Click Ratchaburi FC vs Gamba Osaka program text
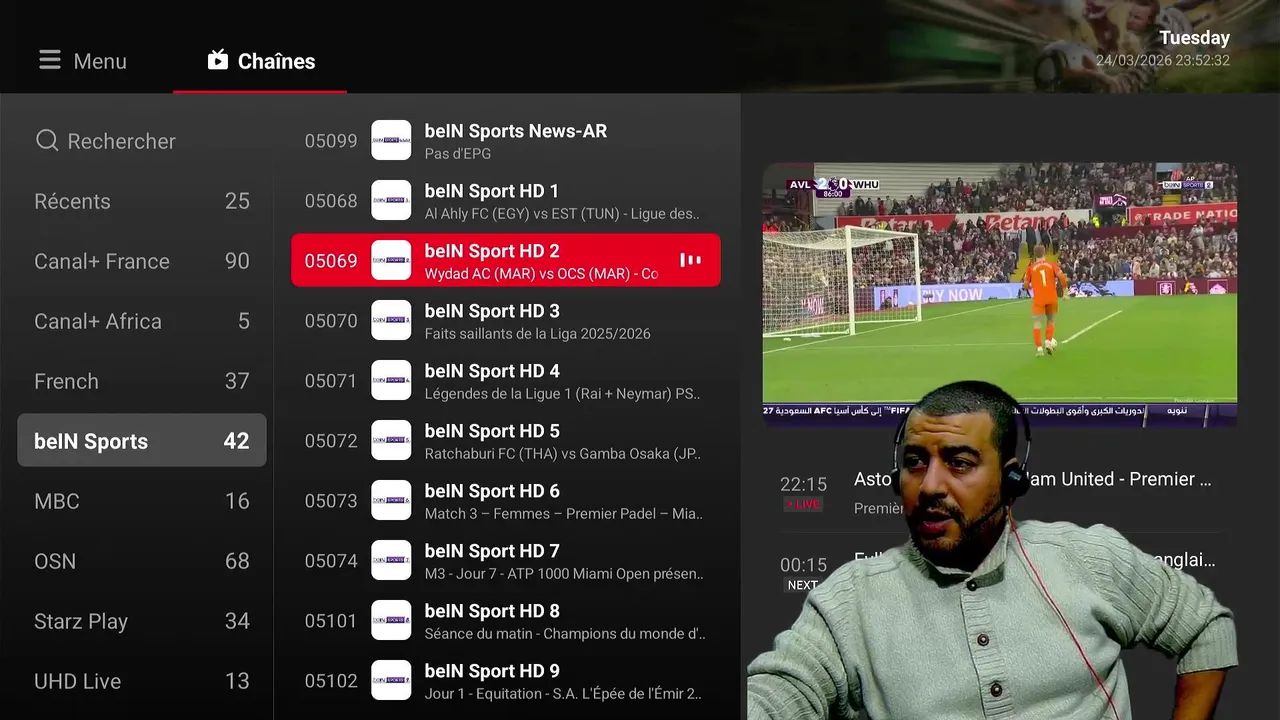The width and height of the screenshot is (1280, 720). (x=562, y=454)
